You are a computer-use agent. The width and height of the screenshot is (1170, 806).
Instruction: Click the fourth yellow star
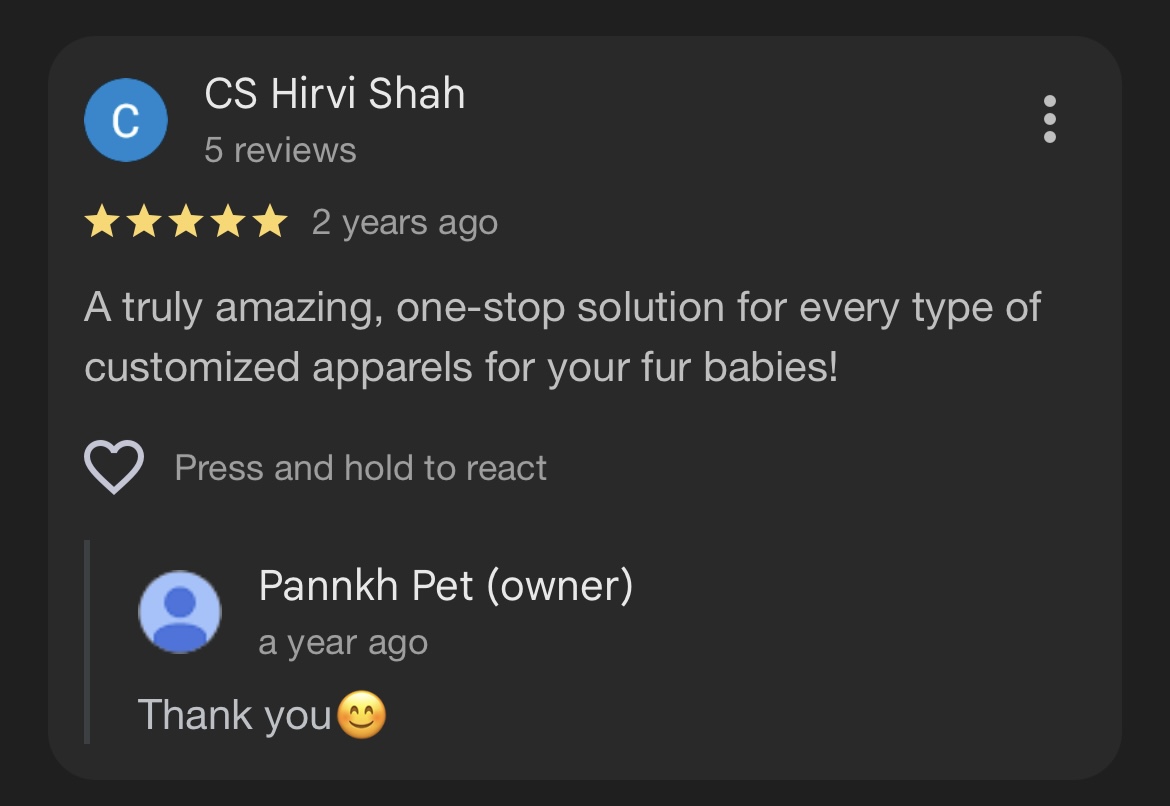coord(228,222)
